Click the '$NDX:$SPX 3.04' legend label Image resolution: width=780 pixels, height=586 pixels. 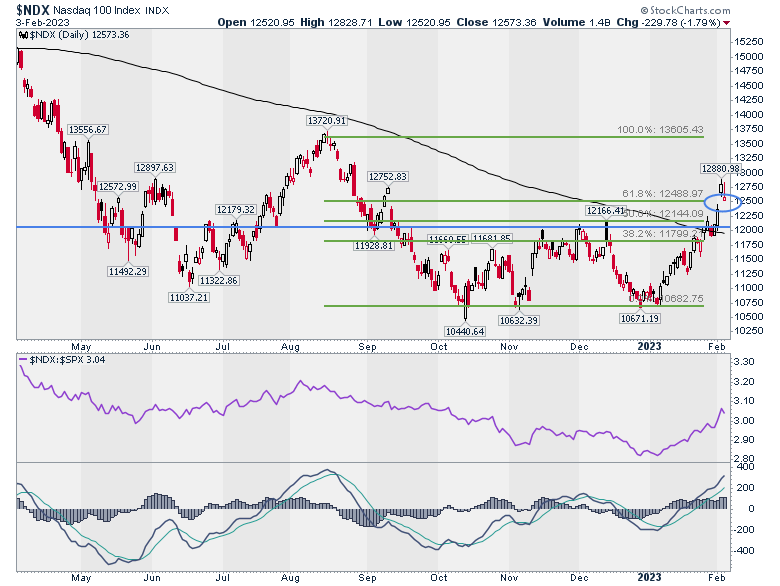[67, 360]
